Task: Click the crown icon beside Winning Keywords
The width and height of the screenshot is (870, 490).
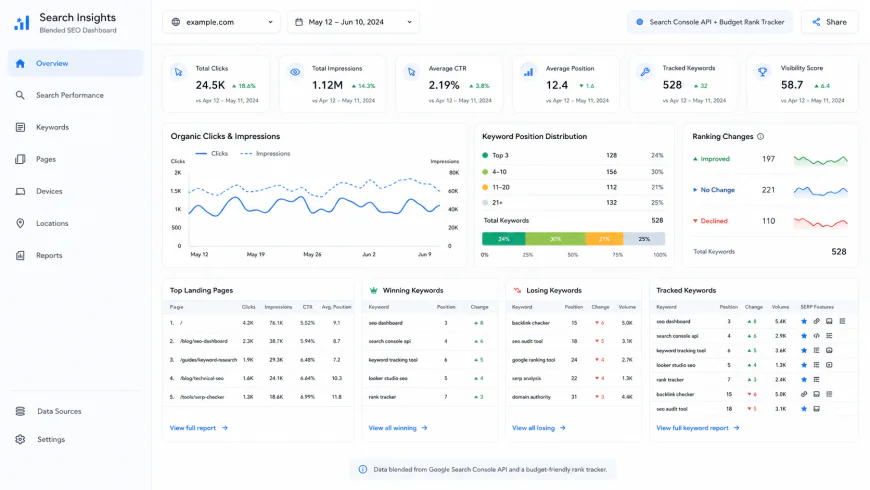Action: pyautogui.click(x=373, y=290)
